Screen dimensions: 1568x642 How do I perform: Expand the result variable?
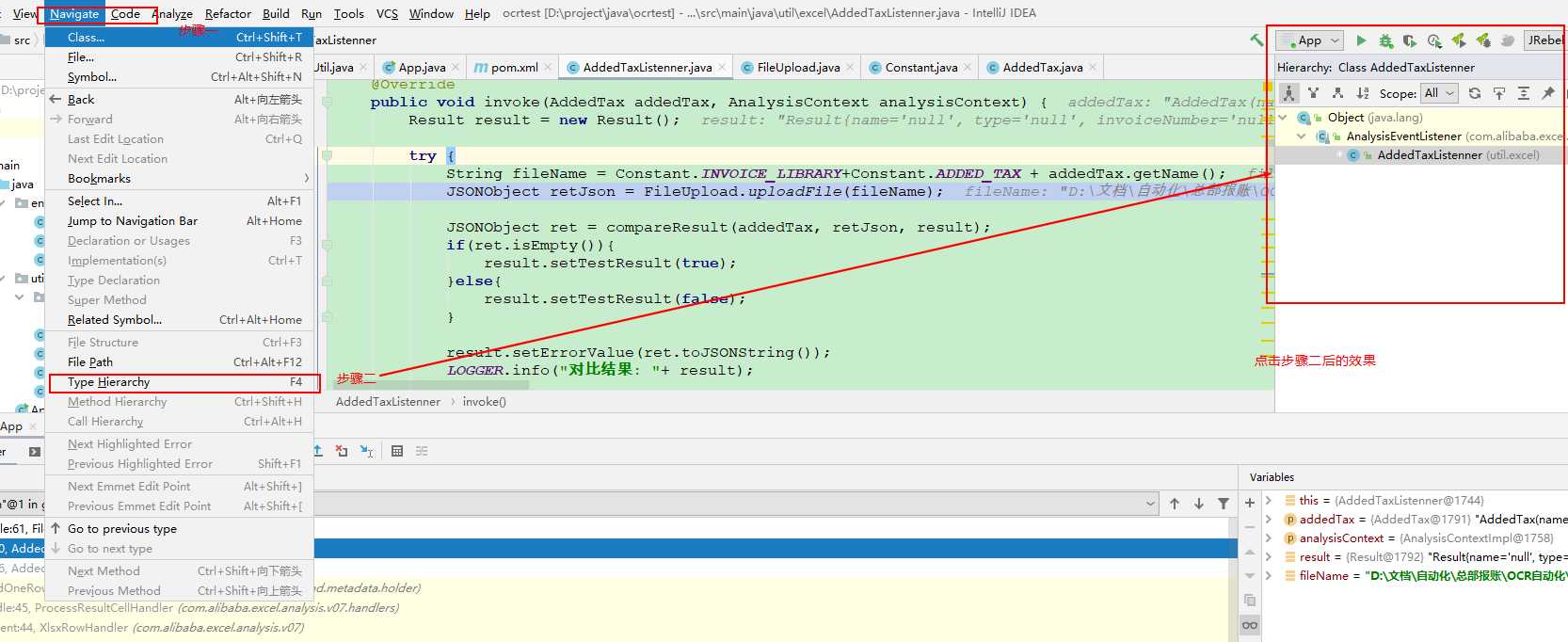(x=1269, y=557)
